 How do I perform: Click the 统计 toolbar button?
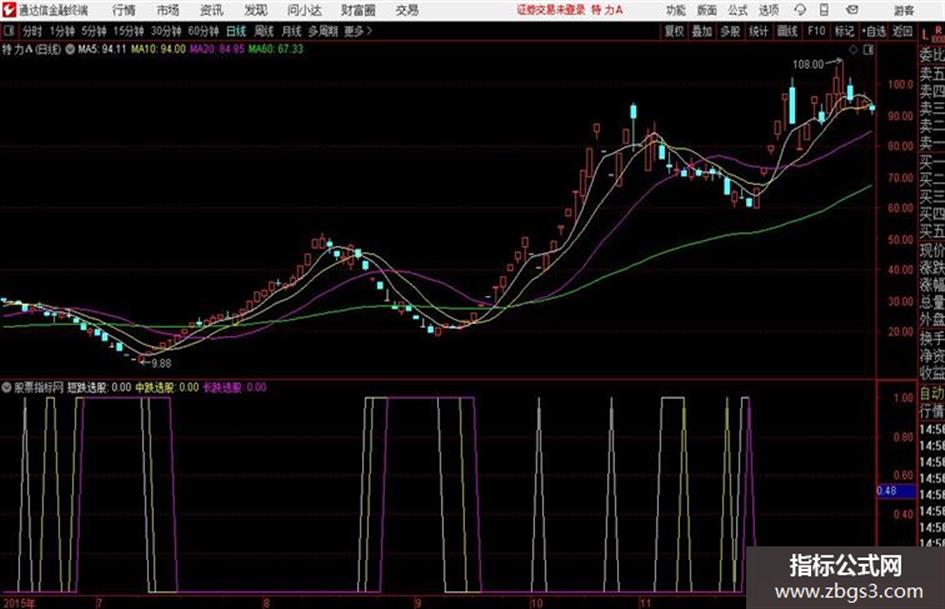(x=759, y=31)
